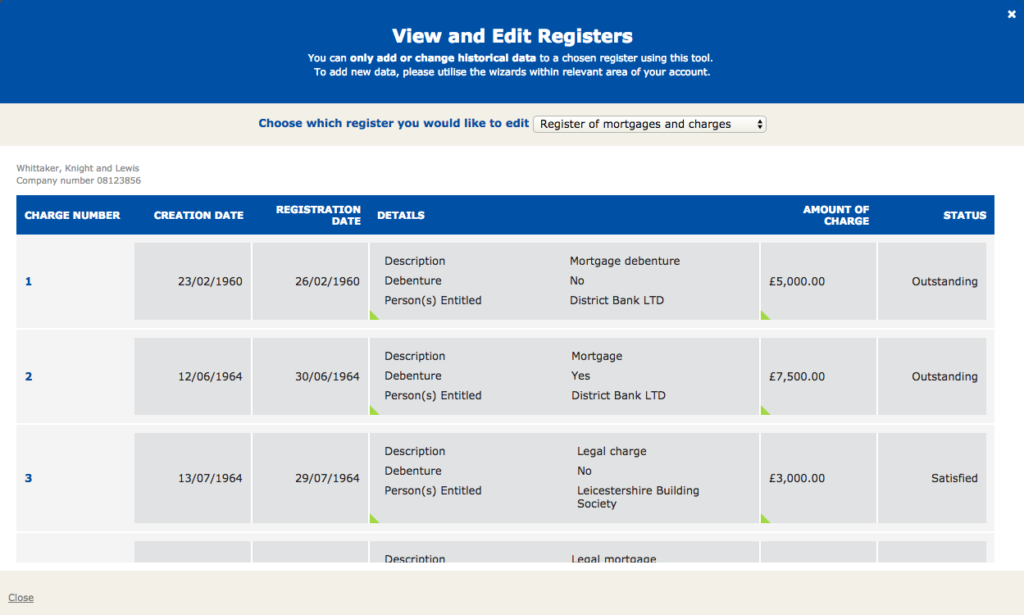Open charge number 2 link
The height and width of the screenshot is (615, 1024).
coord(28,377)
